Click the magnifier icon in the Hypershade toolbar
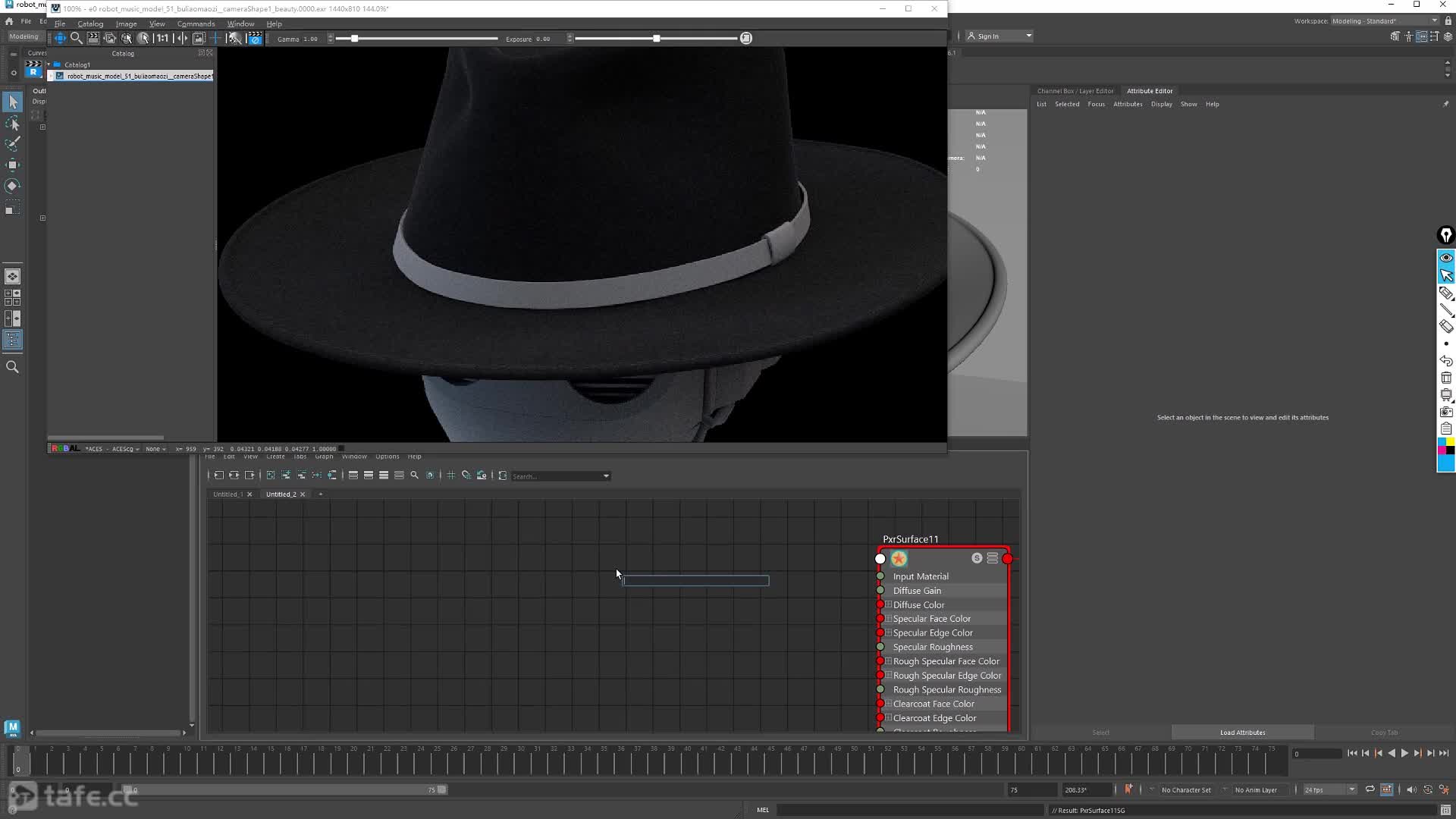Screen dimensions: 1456x819 [414, 475]
